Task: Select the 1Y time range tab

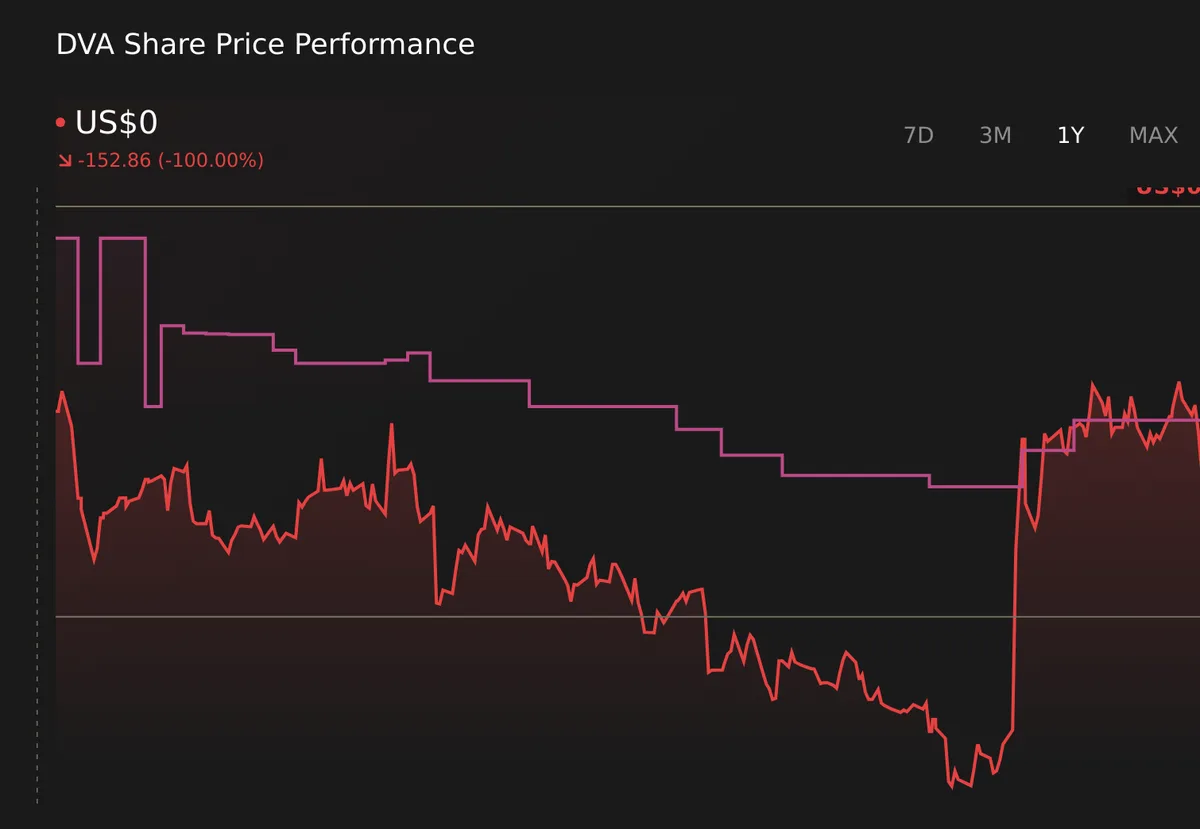Action: (1070, 136)
